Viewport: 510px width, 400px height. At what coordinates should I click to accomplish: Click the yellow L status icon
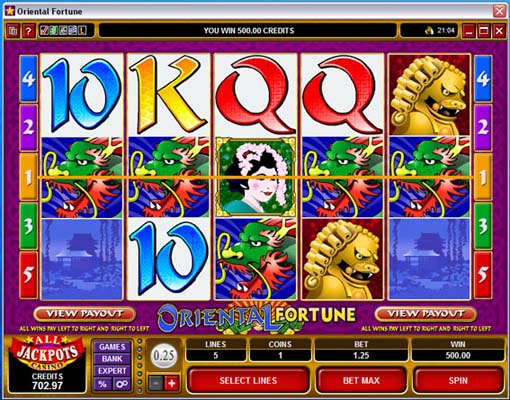click(x=82, y=31)
